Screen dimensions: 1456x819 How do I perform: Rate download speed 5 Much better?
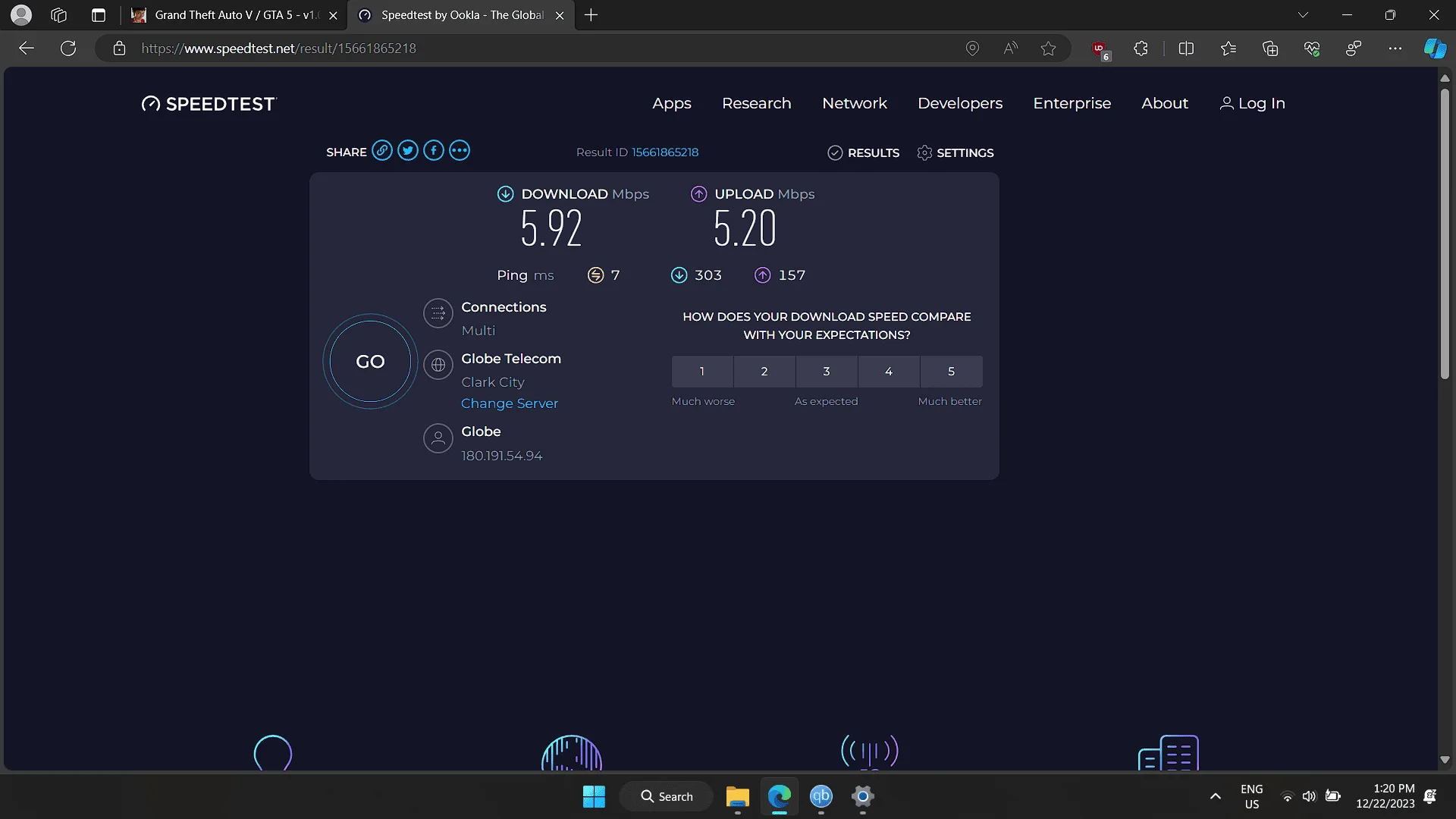tap(952, 372)
